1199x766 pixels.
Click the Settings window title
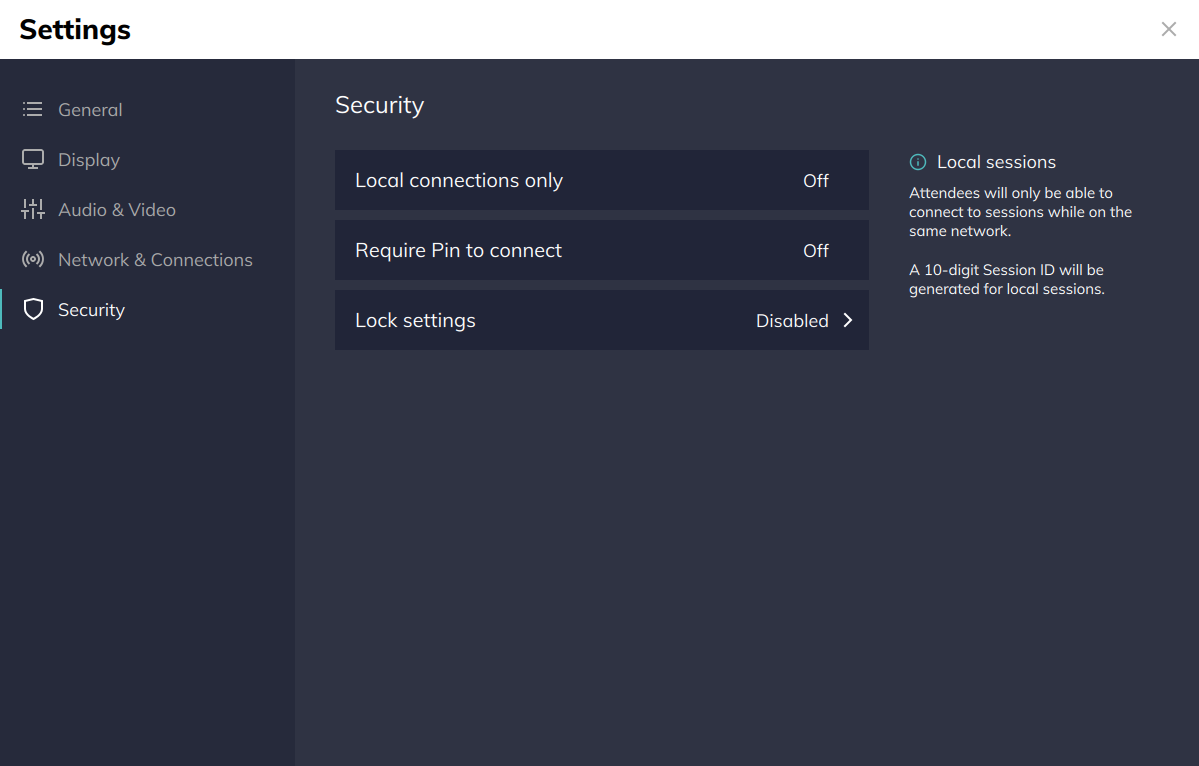click(75, 30)
